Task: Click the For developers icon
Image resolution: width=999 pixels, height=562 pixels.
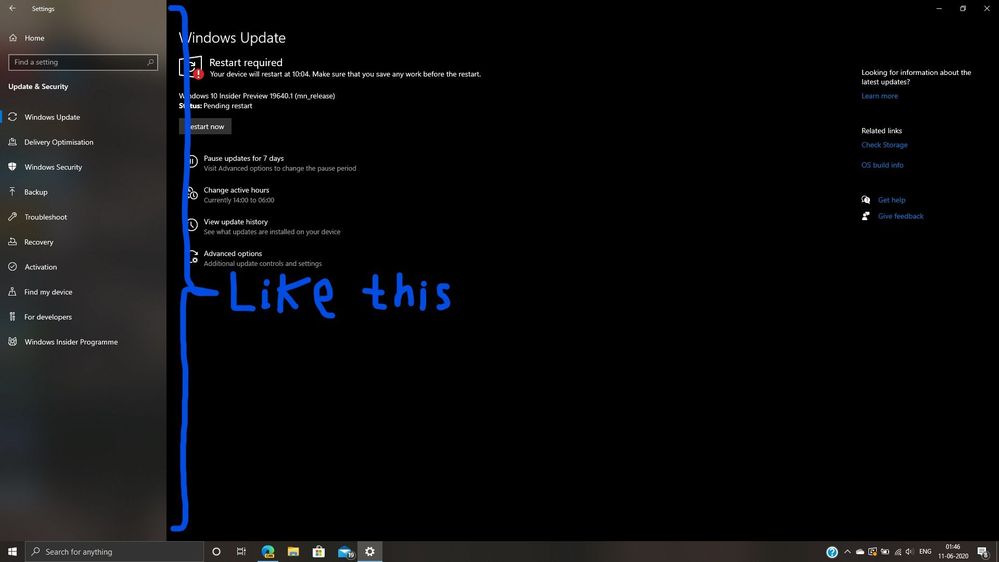Action: coord(12,317)
